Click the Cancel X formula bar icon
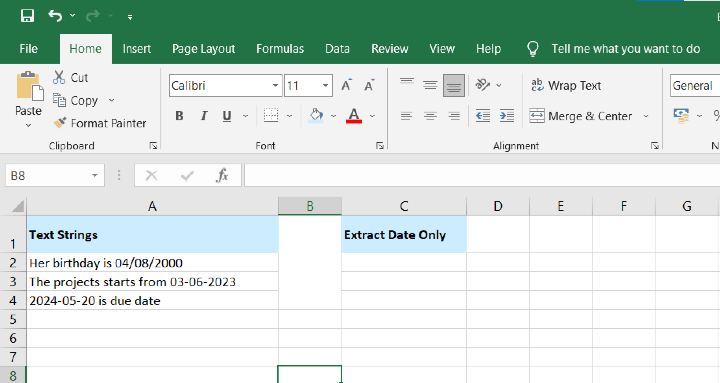720x383 pixels. (x=152, y=175)
